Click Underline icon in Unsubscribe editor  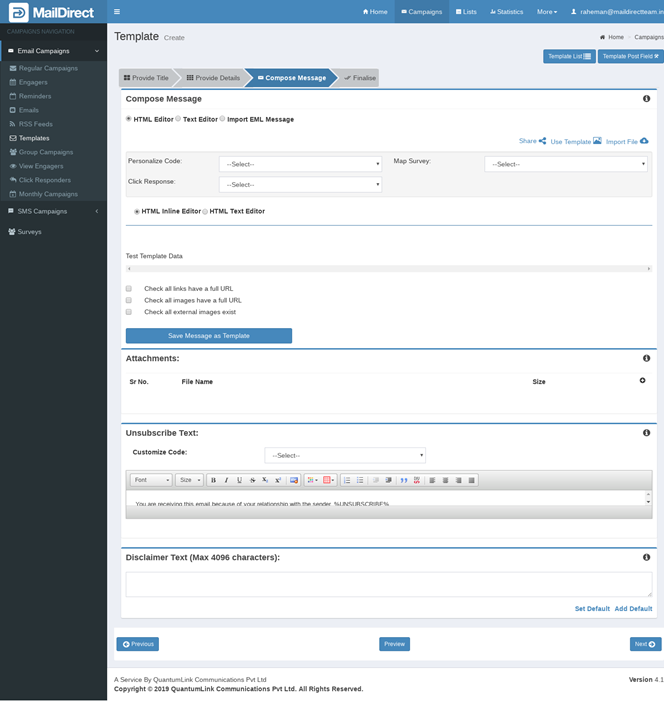(x=239, y=480)
